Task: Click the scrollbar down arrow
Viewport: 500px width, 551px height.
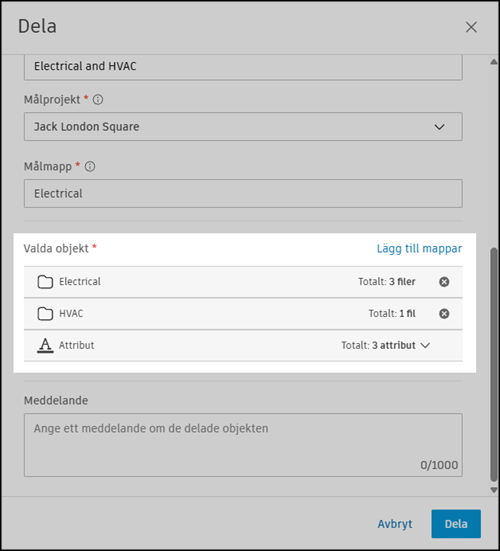Action: (x=494, y=490)
